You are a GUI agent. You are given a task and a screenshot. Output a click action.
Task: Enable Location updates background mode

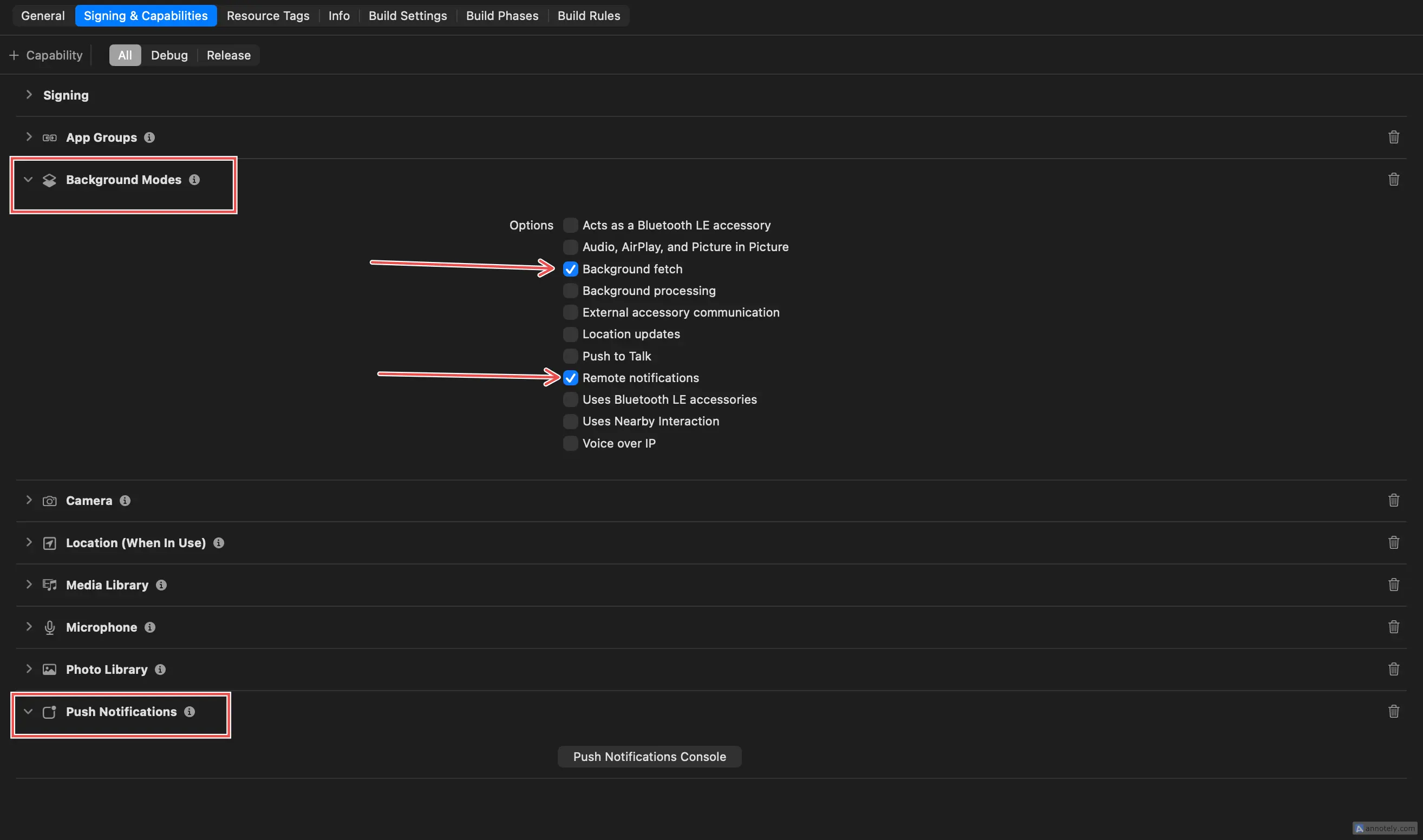pos(570,334)
